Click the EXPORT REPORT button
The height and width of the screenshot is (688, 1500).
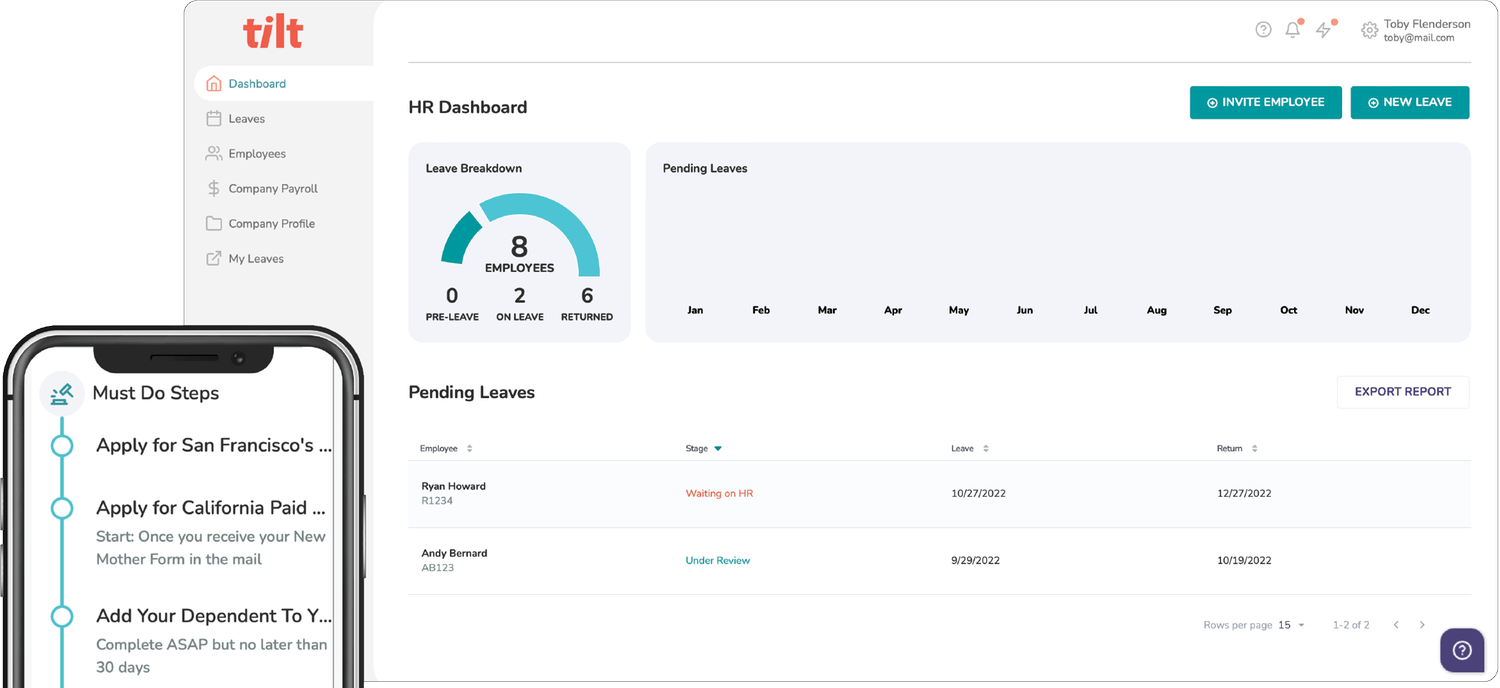click(x=1402, y=392)
